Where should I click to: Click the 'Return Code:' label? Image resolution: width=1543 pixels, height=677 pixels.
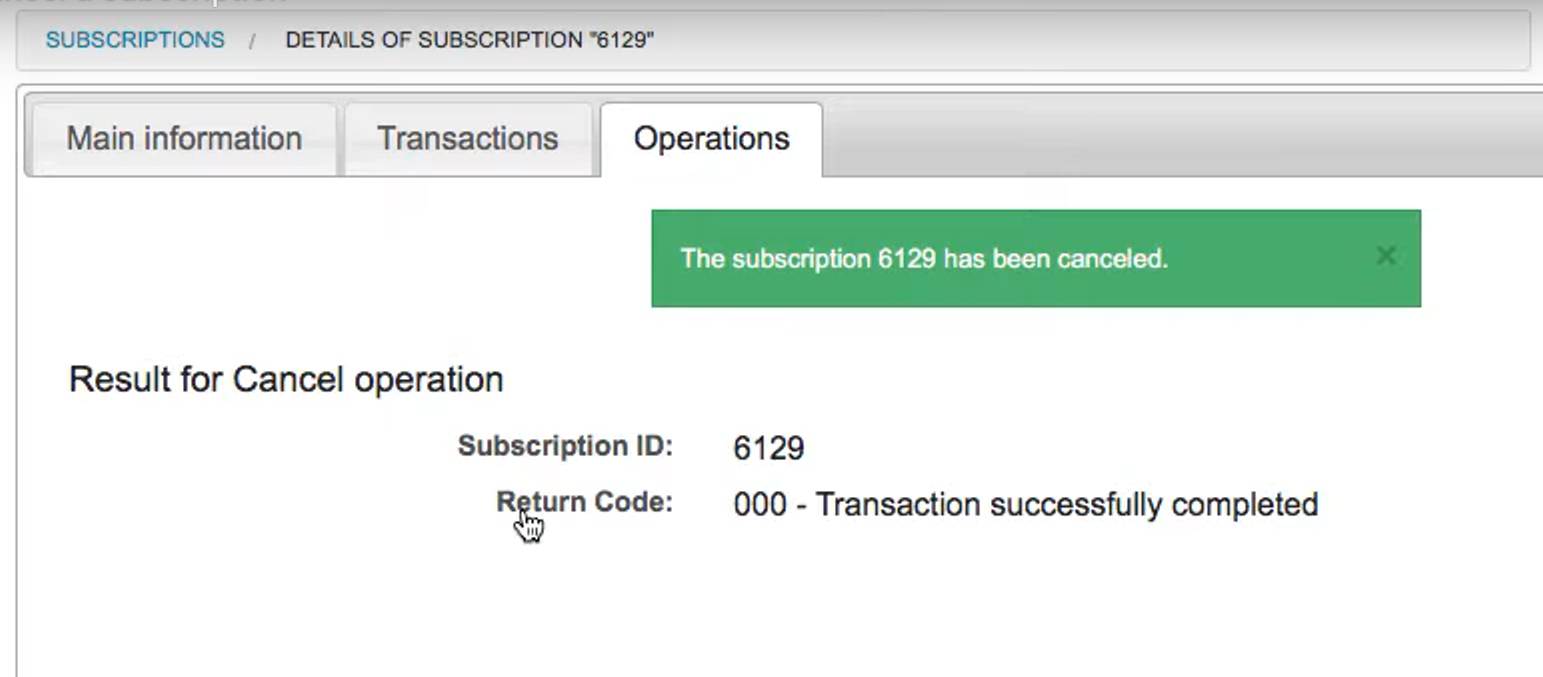pos(584,503)
